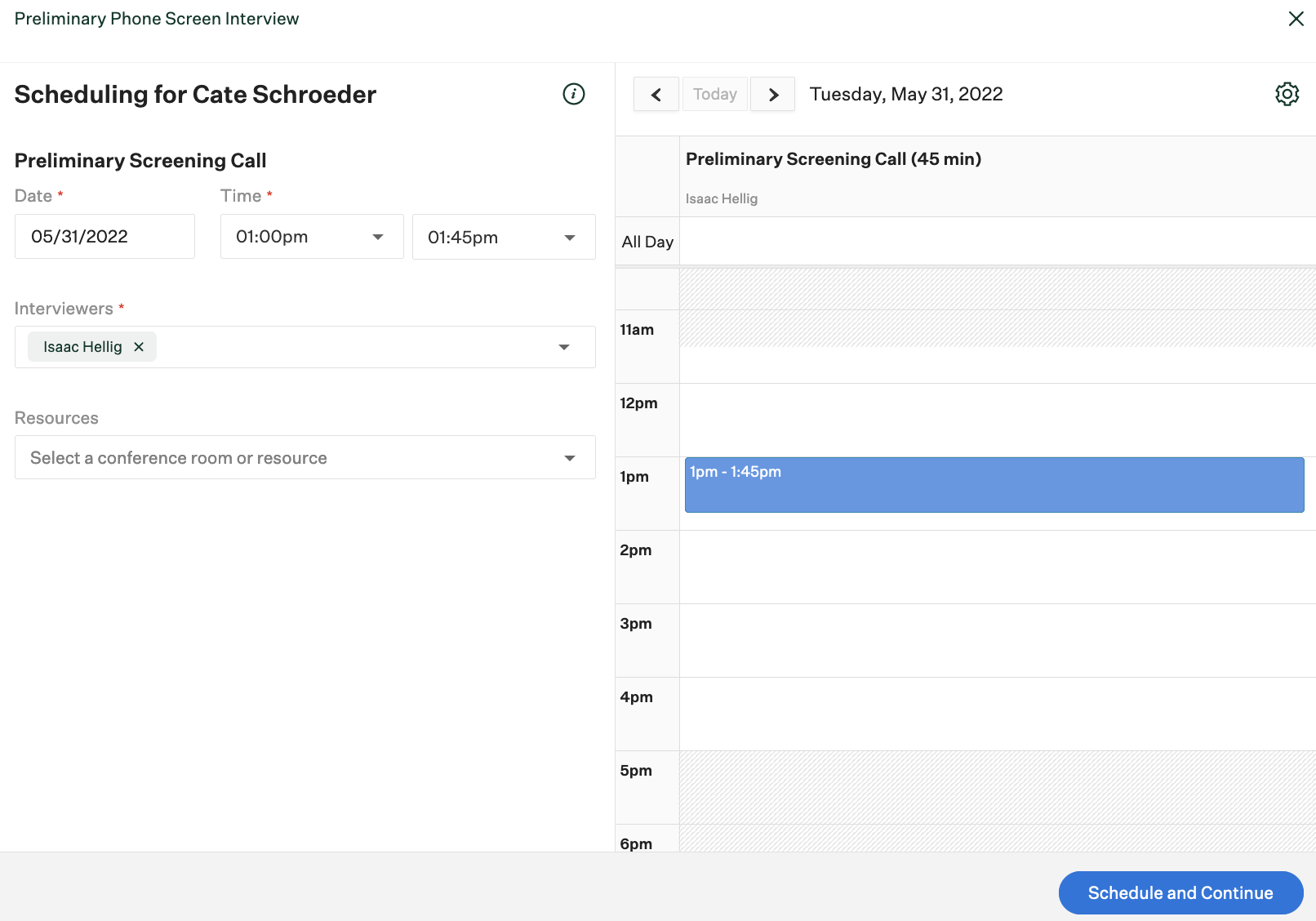Click Schedule and Continue
1316x921 pixels.
coord(1180,892)
